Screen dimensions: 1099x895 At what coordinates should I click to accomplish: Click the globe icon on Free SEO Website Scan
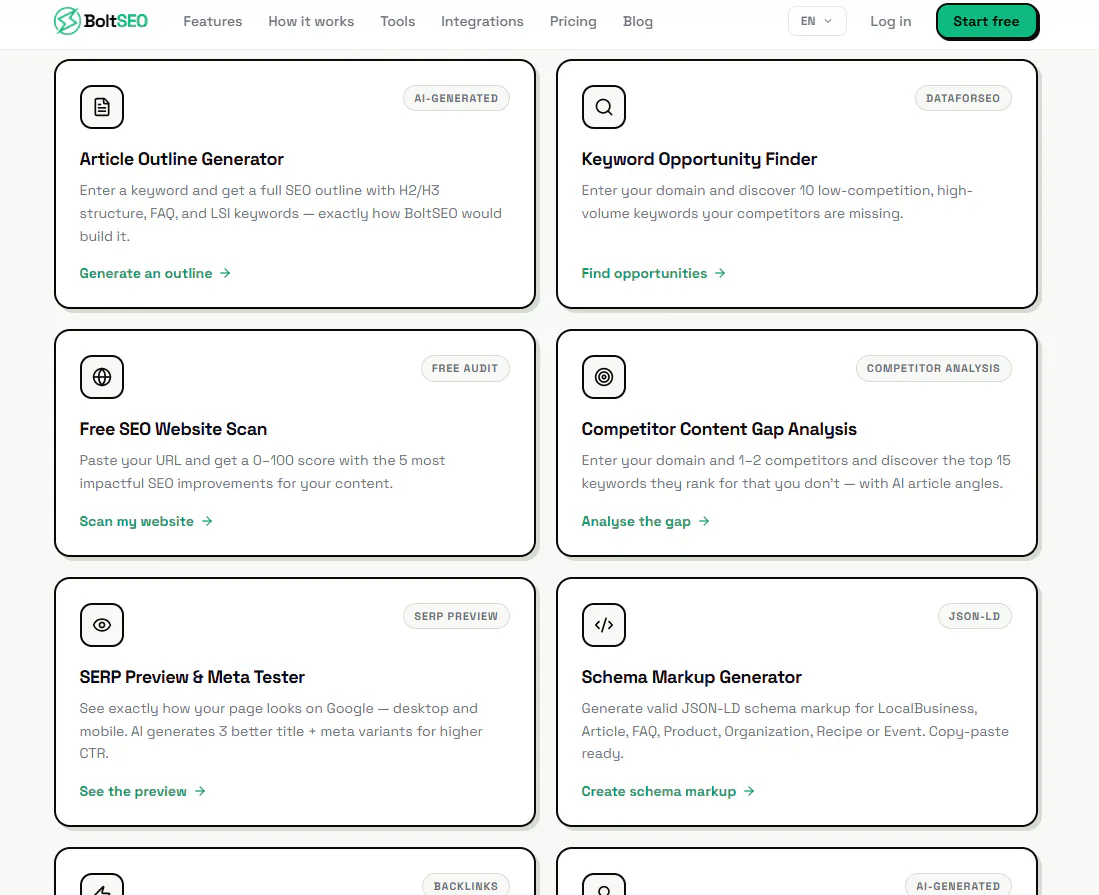point(102,377)
